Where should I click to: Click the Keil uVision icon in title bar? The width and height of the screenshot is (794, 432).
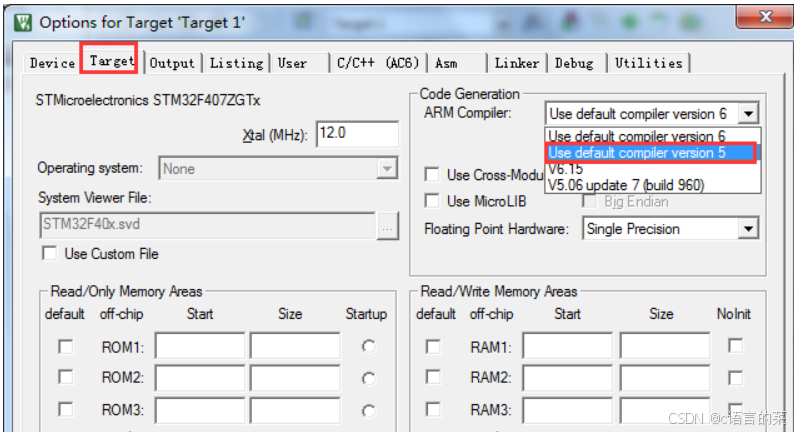[23, 22]
